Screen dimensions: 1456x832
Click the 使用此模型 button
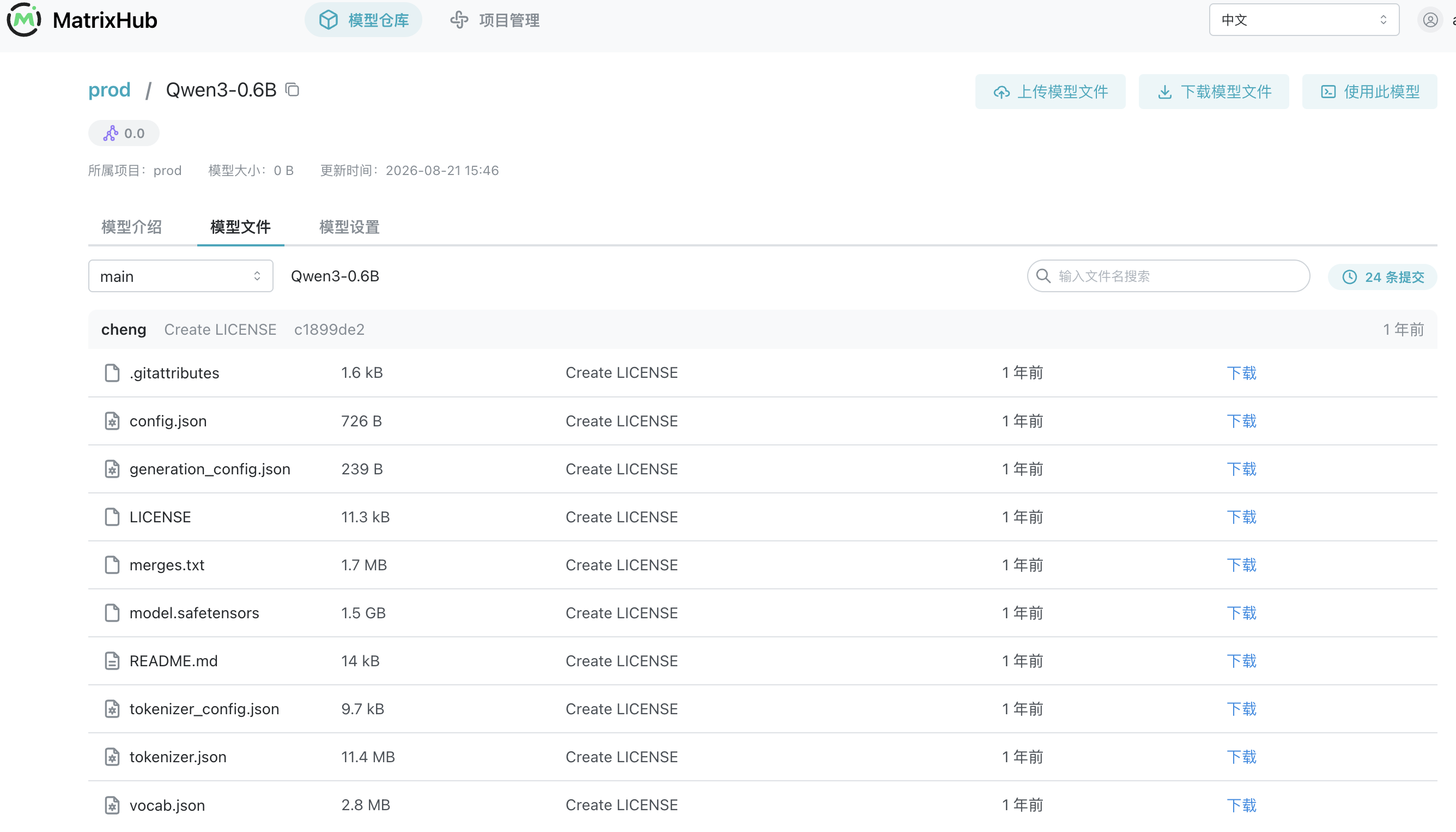(x=1369, y=92)
